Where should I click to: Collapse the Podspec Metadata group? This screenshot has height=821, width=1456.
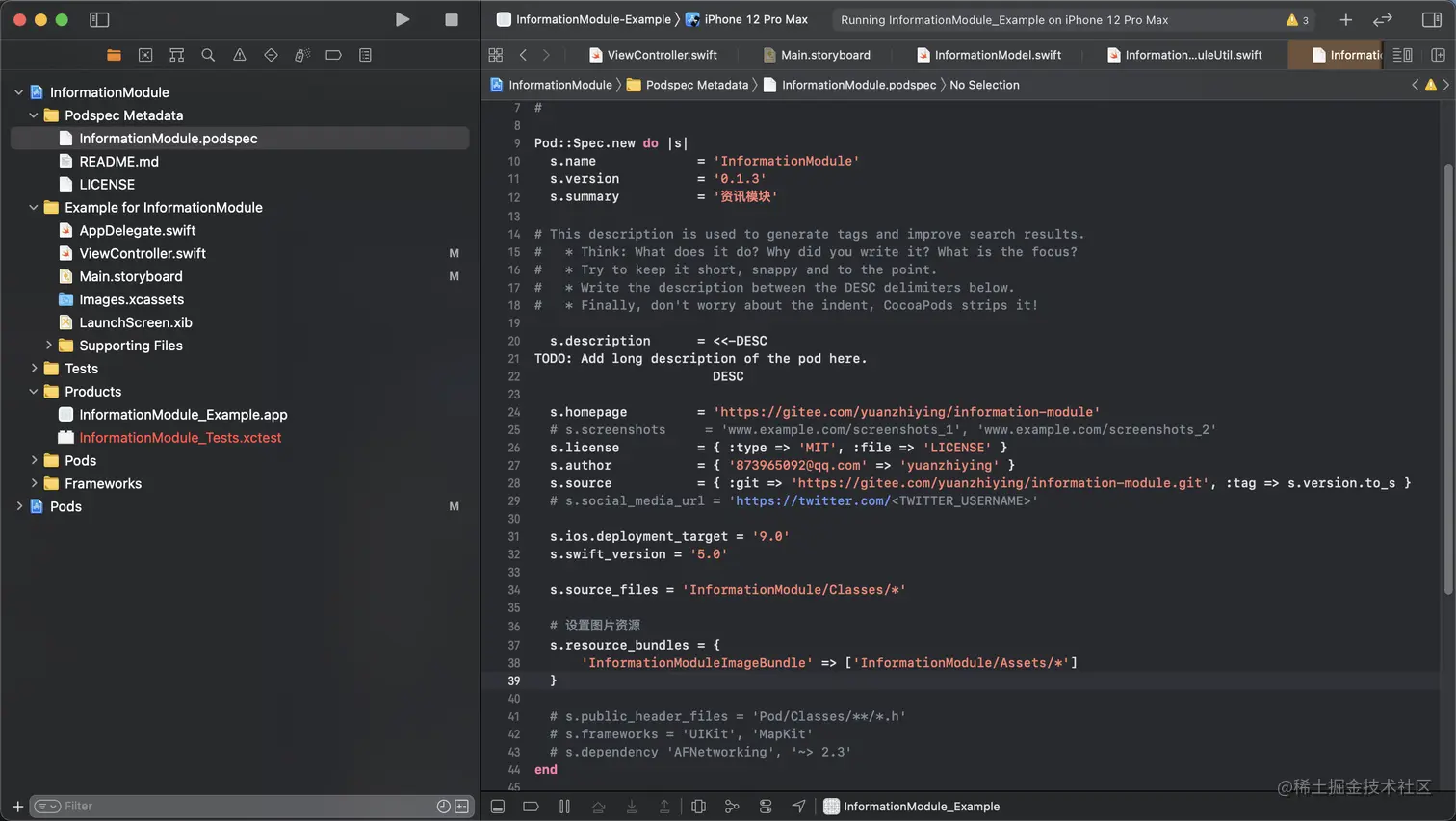point(34,115)
